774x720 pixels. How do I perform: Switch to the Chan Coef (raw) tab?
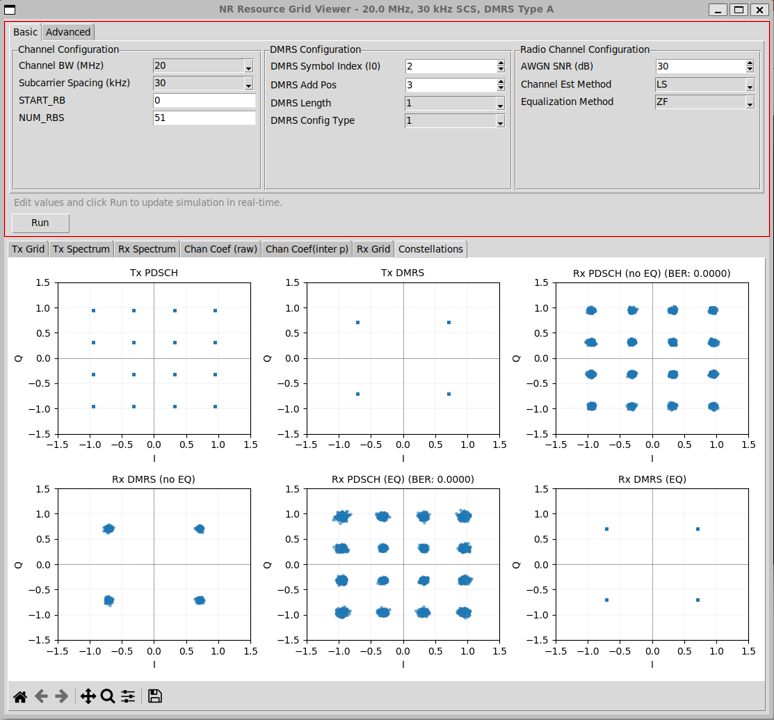pyautogui.click(x=220, y=249)
